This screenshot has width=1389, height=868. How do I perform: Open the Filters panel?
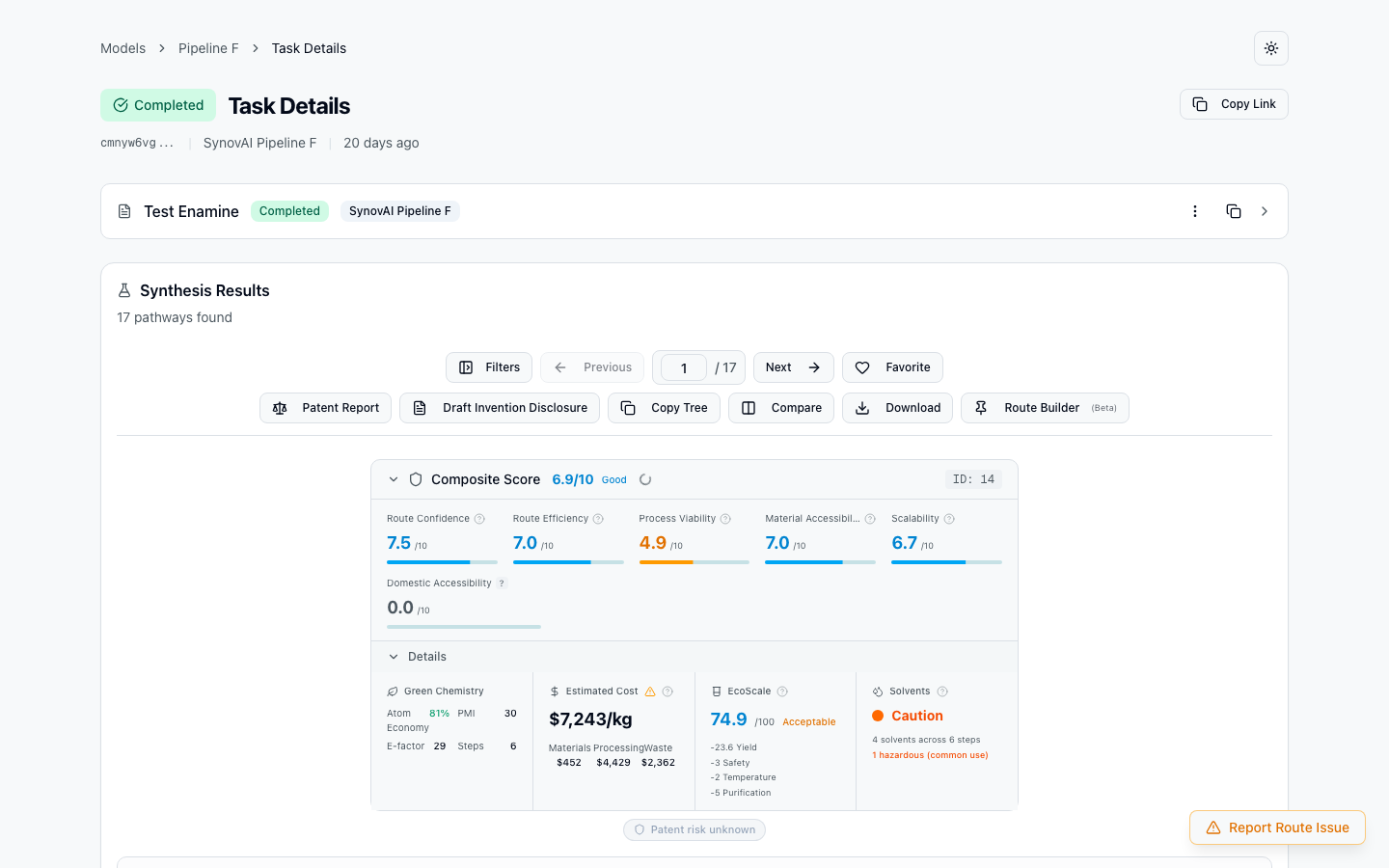tap(489, 367)
